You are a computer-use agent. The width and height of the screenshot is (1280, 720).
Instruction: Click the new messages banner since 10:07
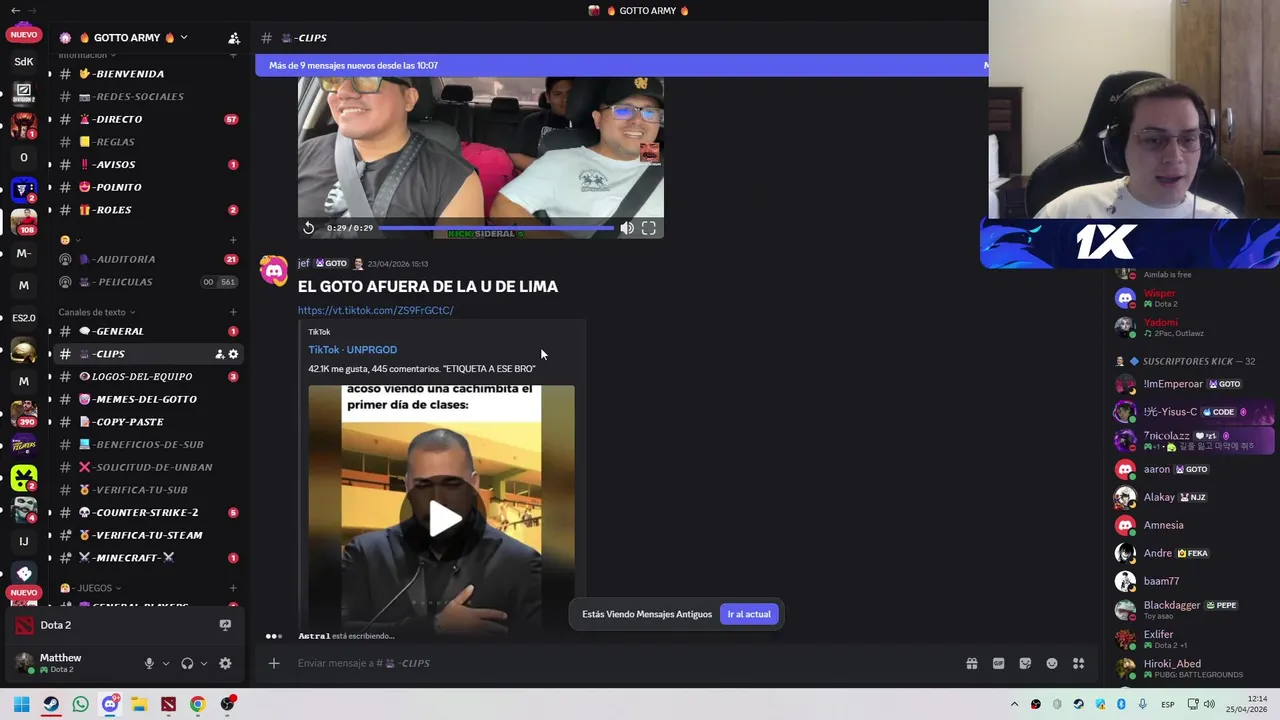[x=621, y=65]
